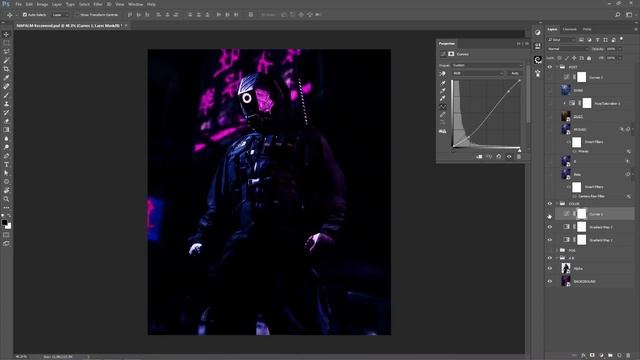Viewport: 640px width, 360px height.
Task: Create new fill or adjustment layer
Action: pyautogui.click(x=601, y=356)
